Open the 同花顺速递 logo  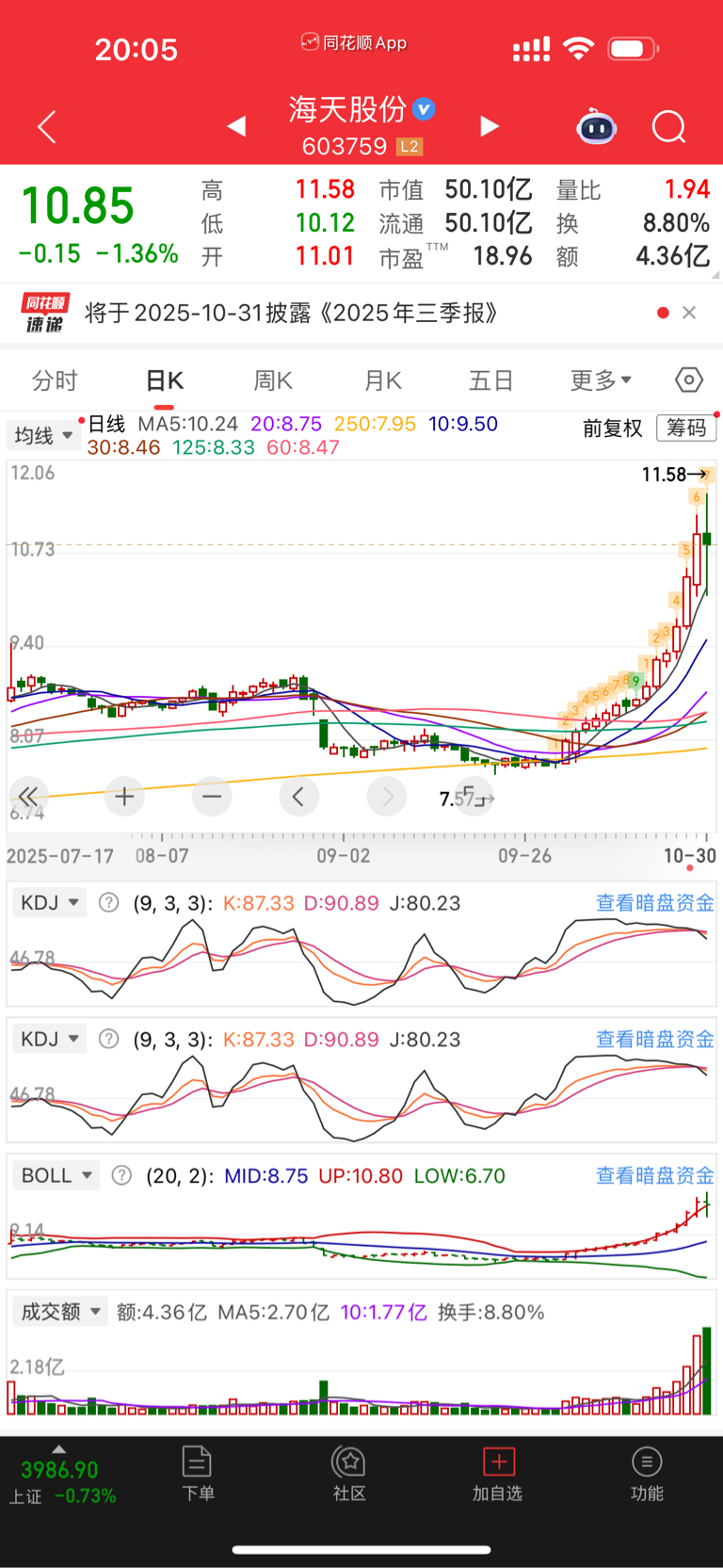pos(45,313)
